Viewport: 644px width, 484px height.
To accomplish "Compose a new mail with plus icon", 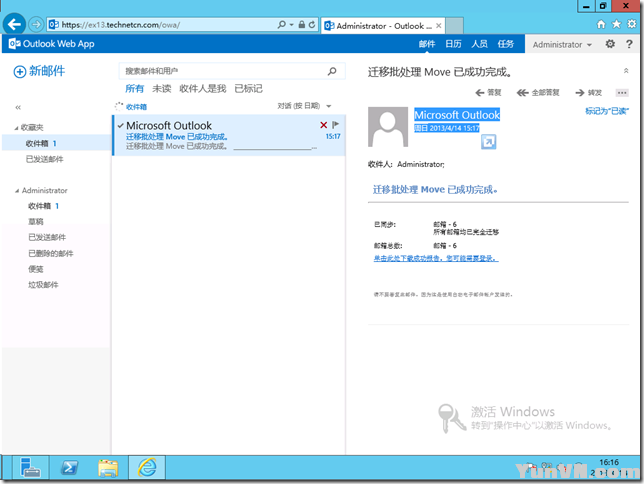I will [x=19, y=72].
